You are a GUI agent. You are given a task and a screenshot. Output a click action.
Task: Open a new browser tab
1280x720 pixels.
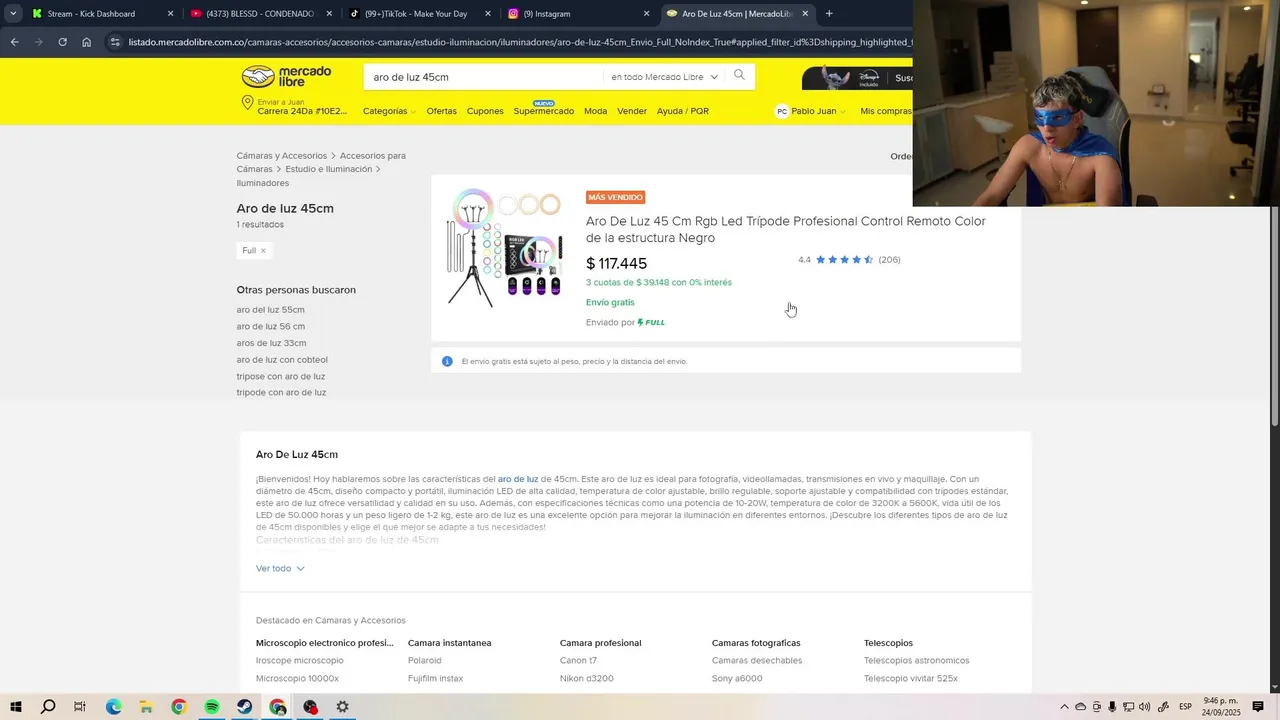829,14
